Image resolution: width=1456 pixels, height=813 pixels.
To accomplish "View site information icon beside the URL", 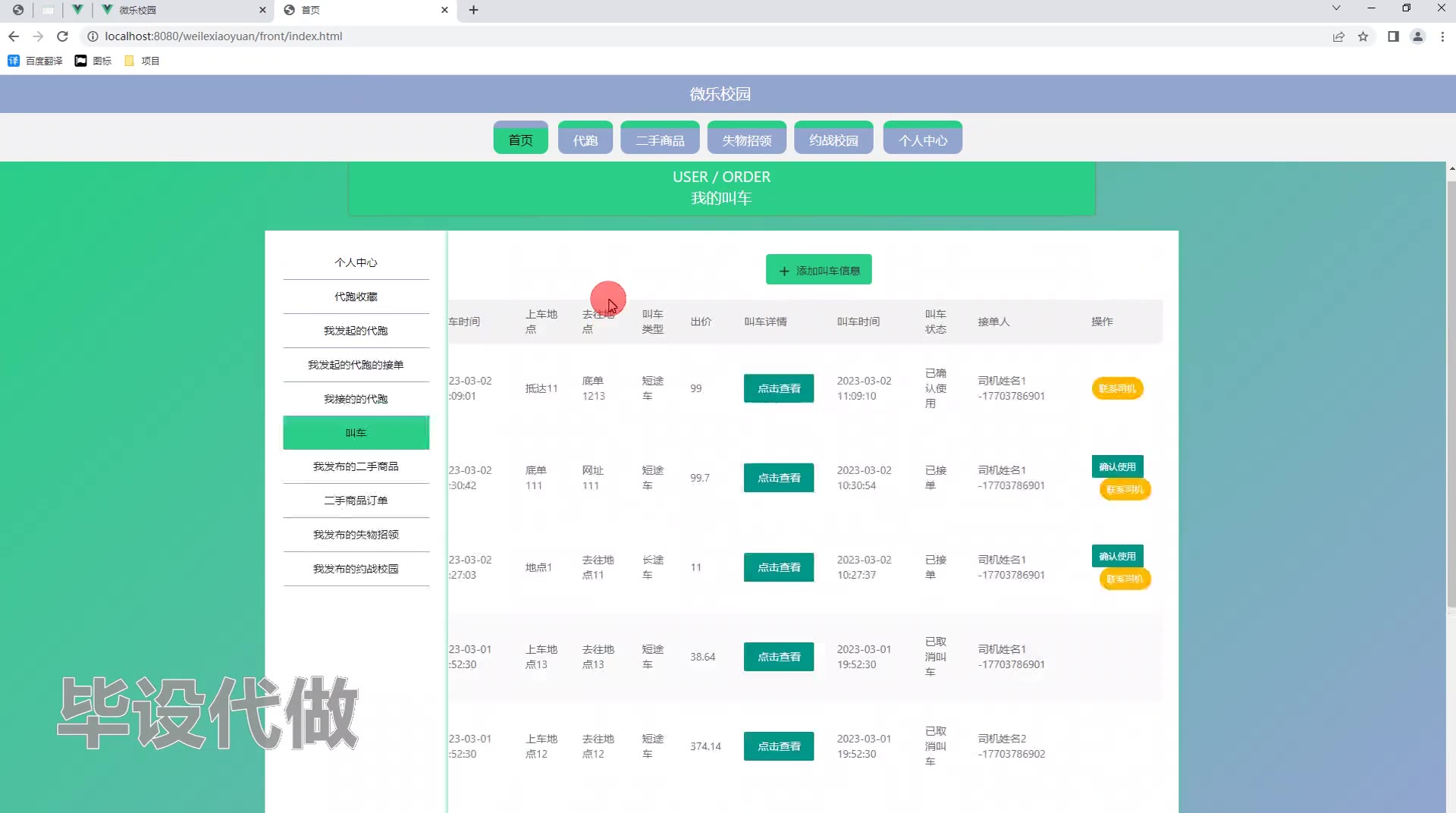I will pos(93,36).
